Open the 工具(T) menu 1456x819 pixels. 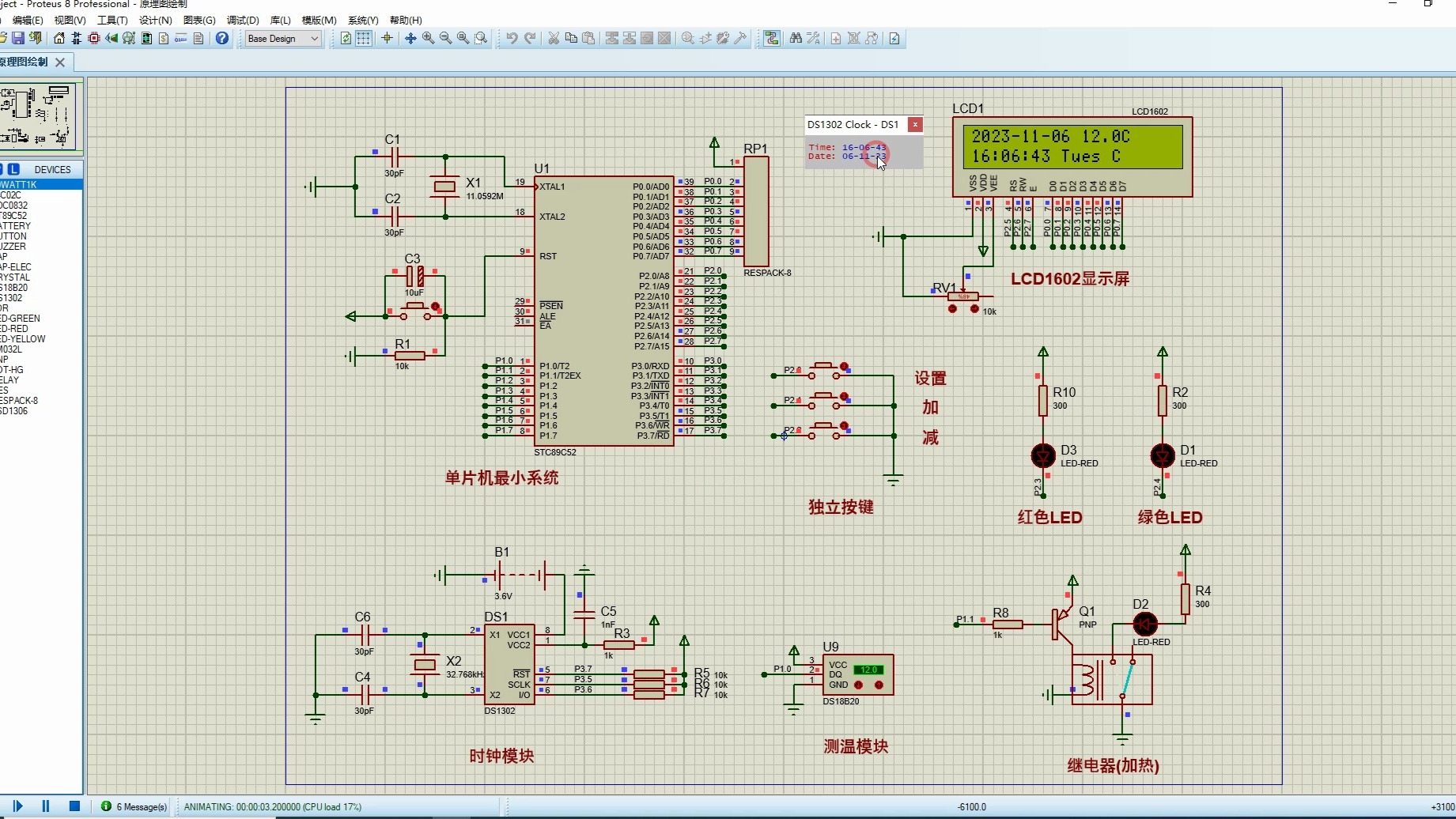click(x=112, y=20)
